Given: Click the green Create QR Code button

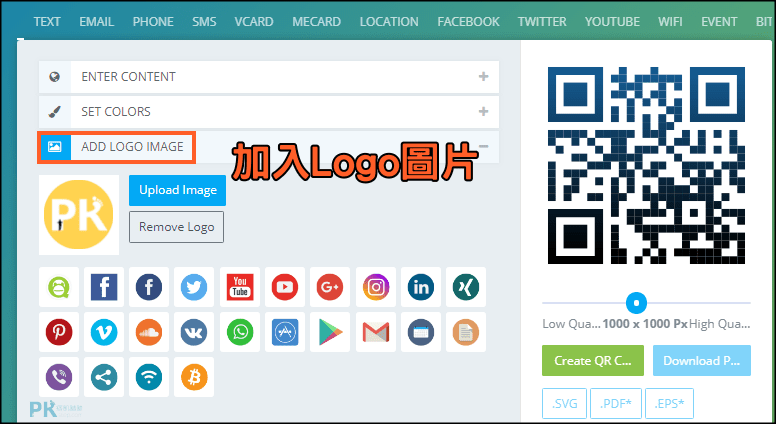Looking at the screenshot, I should (x=593, y=361).
